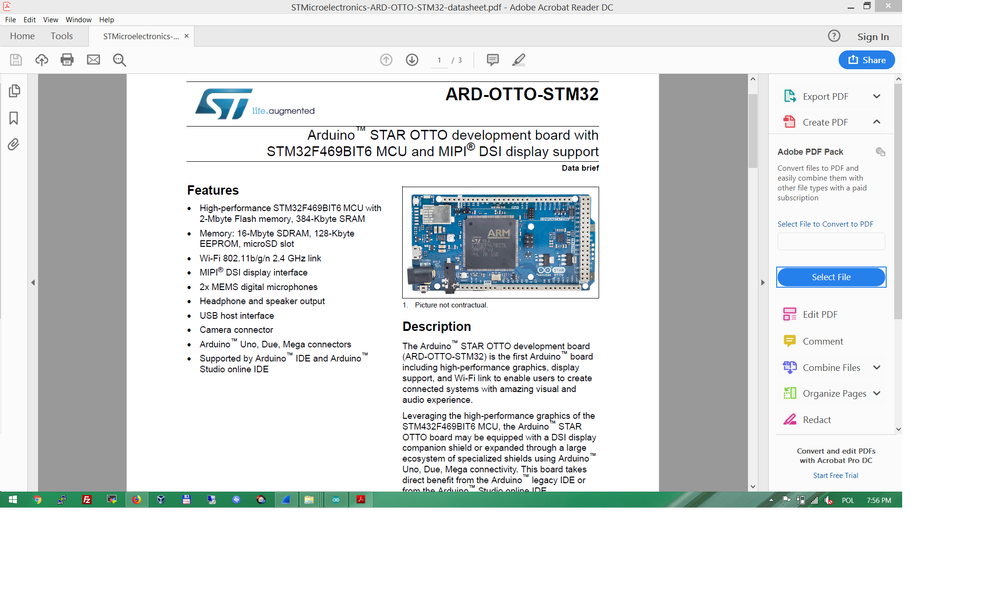
Task: Expand Organize Pages options chevron
Action: 876,393
